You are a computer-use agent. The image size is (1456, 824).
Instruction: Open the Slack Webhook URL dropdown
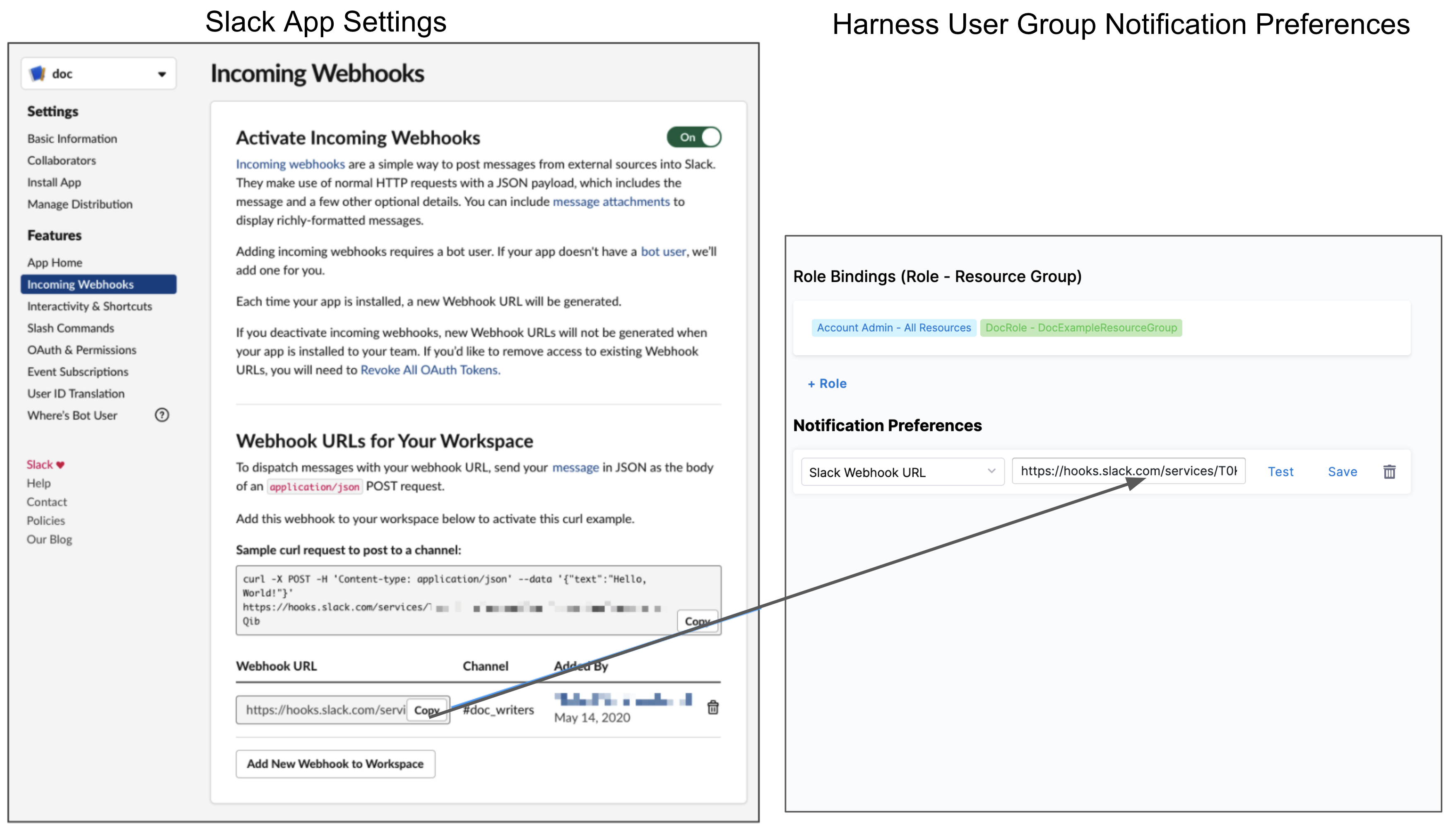click(903, 472)
